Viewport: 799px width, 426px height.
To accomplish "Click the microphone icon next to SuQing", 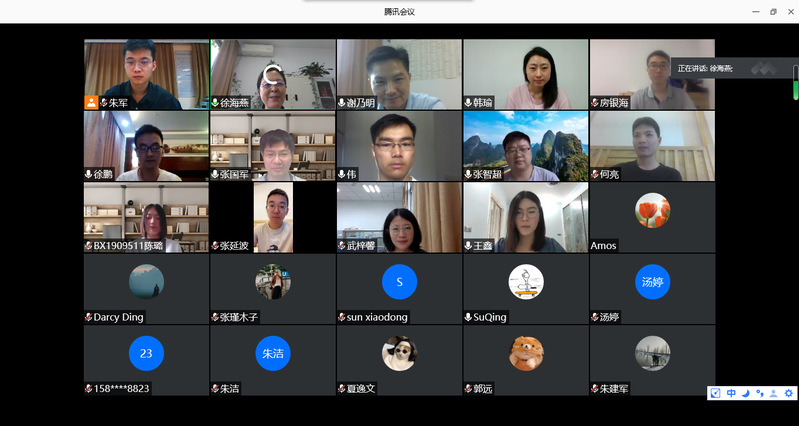I will [x=468, y=317].
